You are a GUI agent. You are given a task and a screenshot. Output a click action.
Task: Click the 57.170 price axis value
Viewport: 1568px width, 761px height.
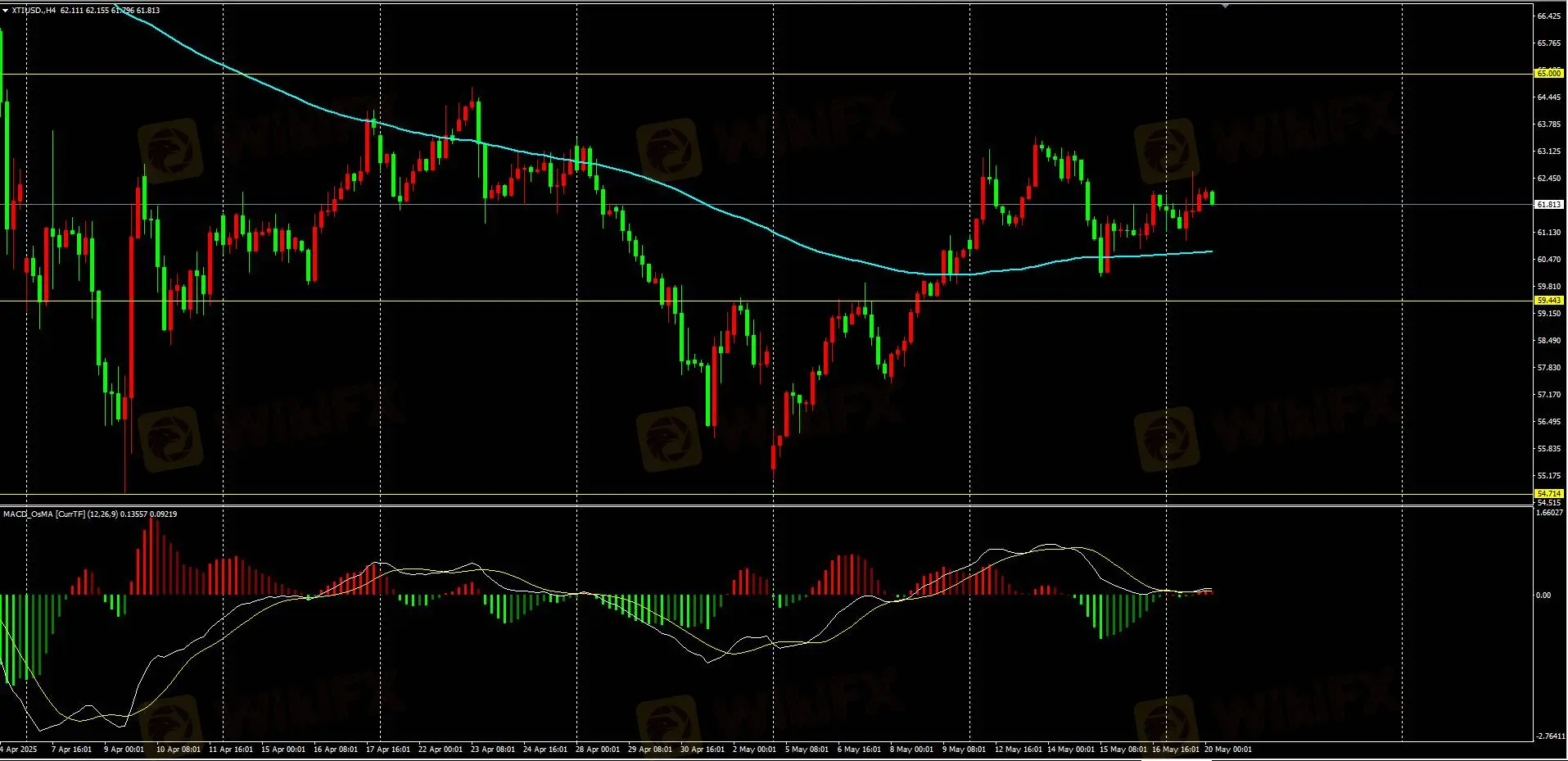coord(1548,395)
